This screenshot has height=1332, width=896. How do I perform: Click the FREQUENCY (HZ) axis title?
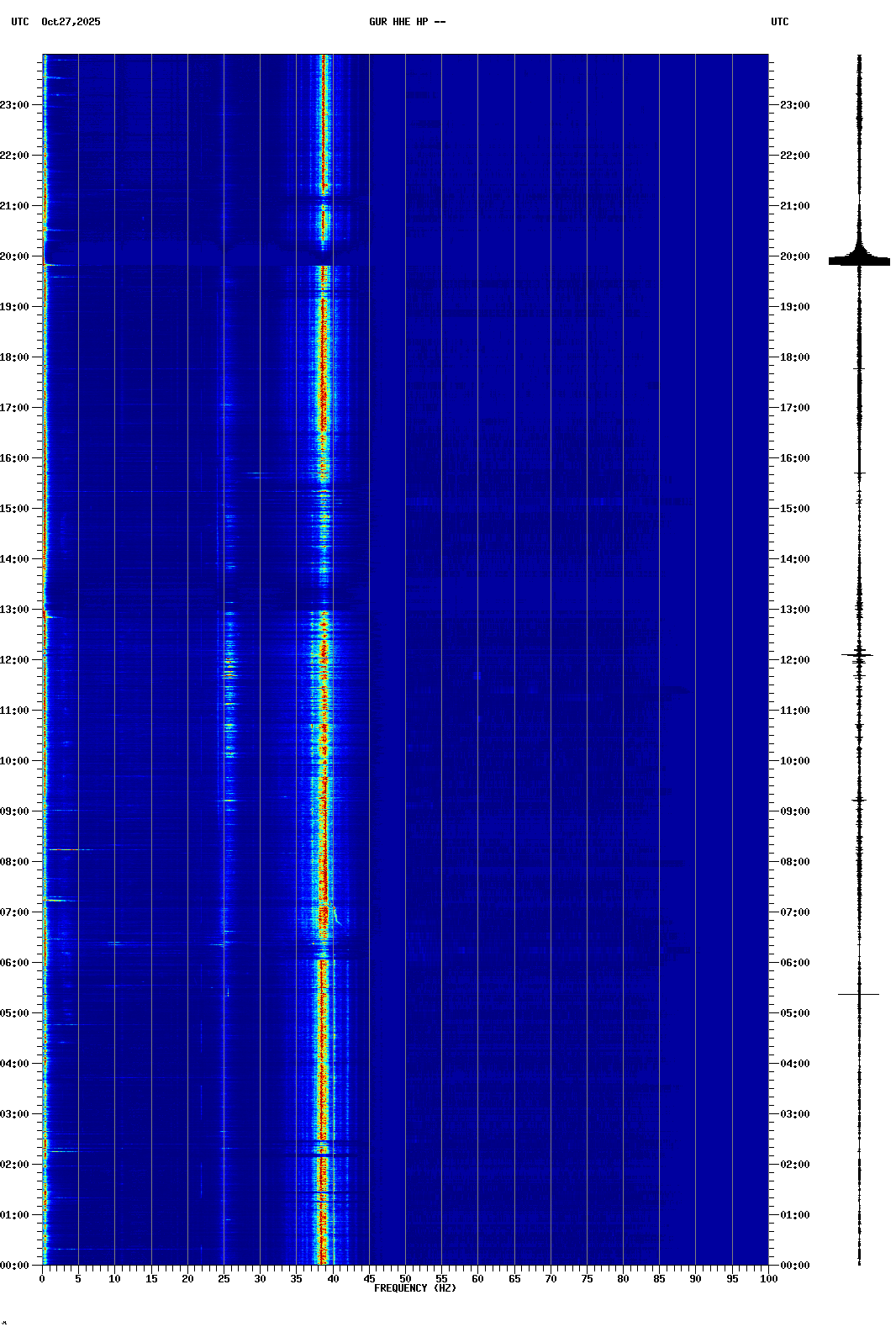pyautogui.click(x=414, y=1288)
